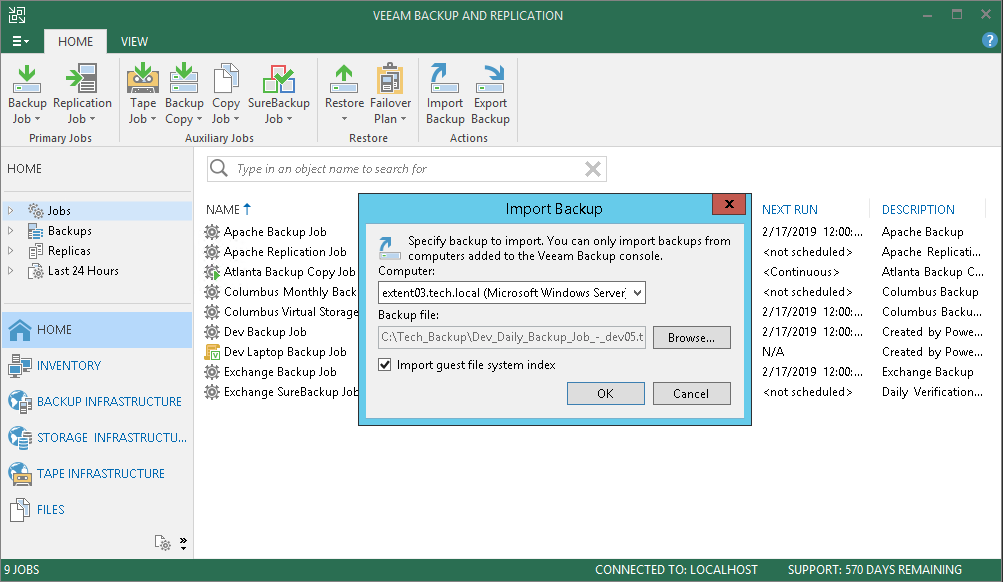The width and height of the screenshot is (1003, 582).
Task: Click the Browse... button
Action: tap(691, 338)
